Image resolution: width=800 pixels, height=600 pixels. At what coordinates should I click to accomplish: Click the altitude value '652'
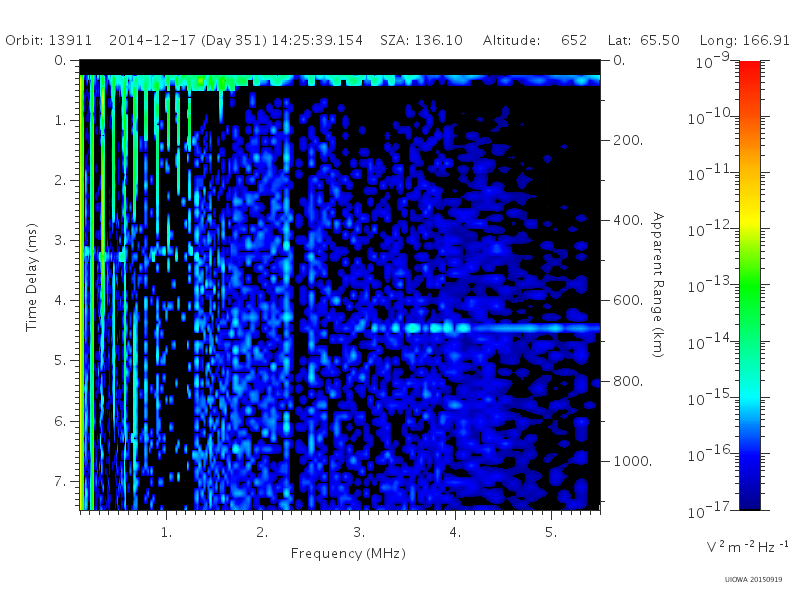pyautogui.click(x=574, y=40)
